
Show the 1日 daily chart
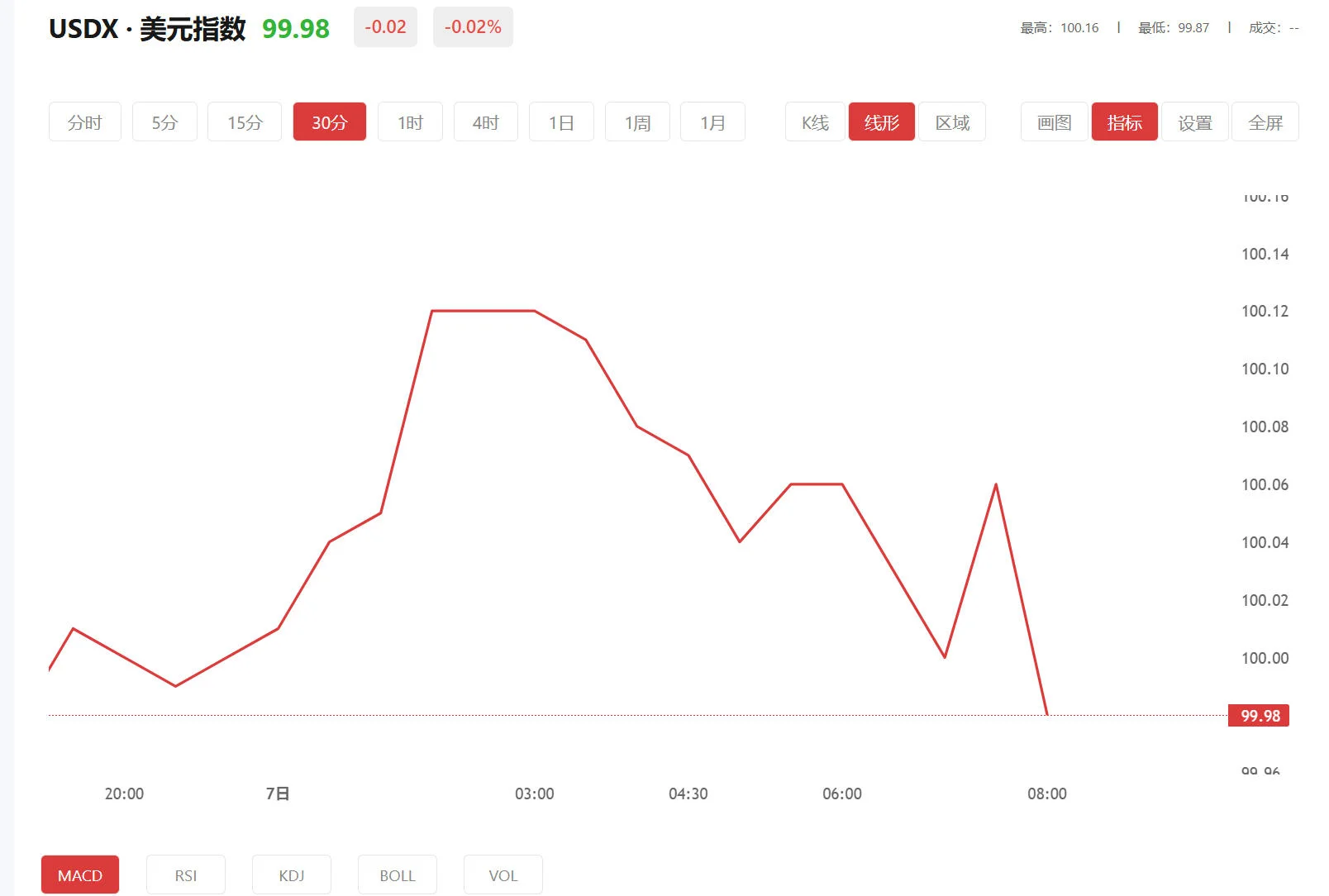[561, 122]
